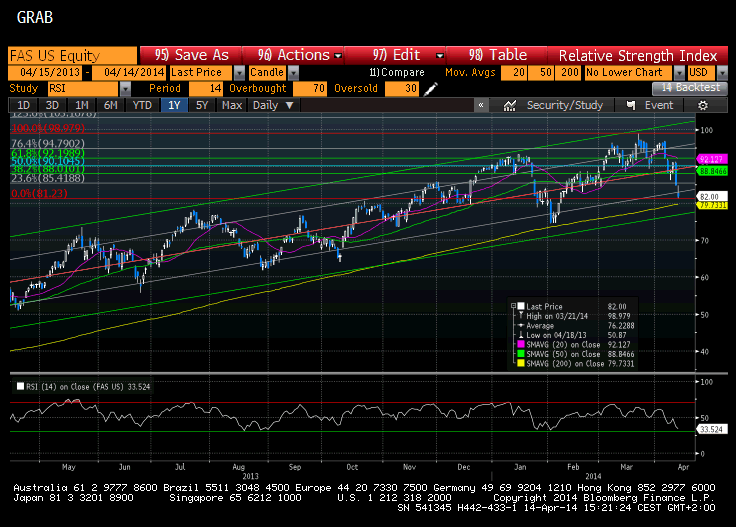Click the Security/Study chart icon
Viewport: 736px width, 527px height.
510,106
